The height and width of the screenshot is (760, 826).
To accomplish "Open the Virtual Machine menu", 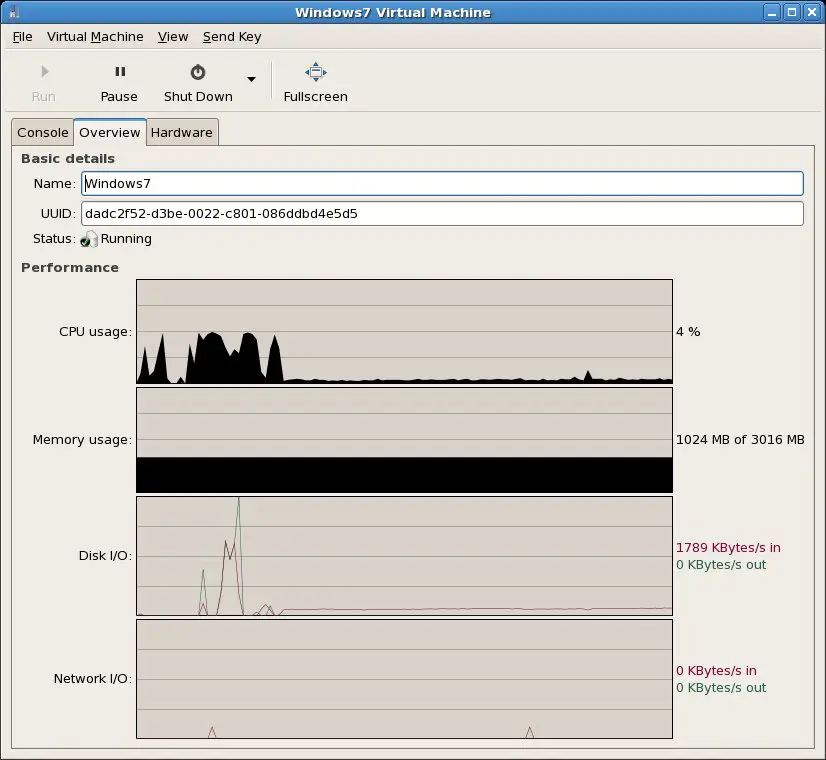I will 95,37.
